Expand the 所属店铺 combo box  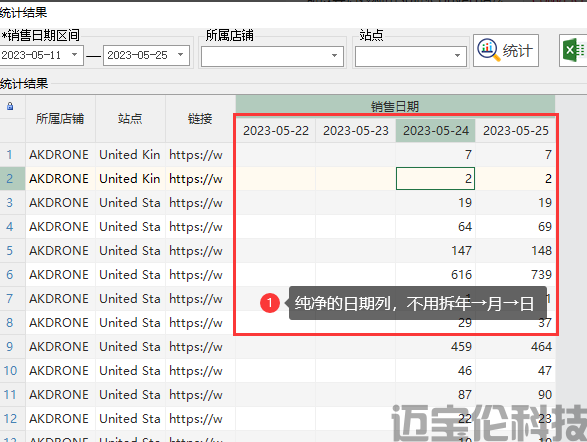[272, 56]
